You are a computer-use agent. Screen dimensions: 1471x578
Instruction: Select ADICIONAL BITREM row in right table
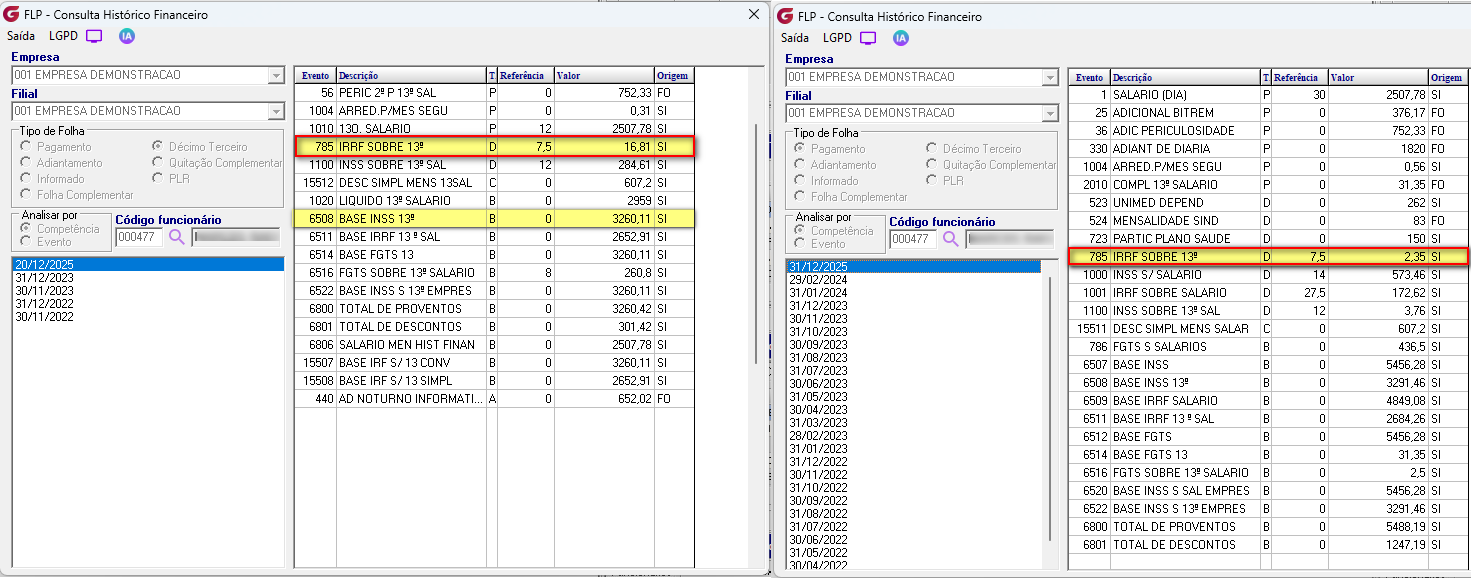pyautogui.click(x=1267, y=113)
